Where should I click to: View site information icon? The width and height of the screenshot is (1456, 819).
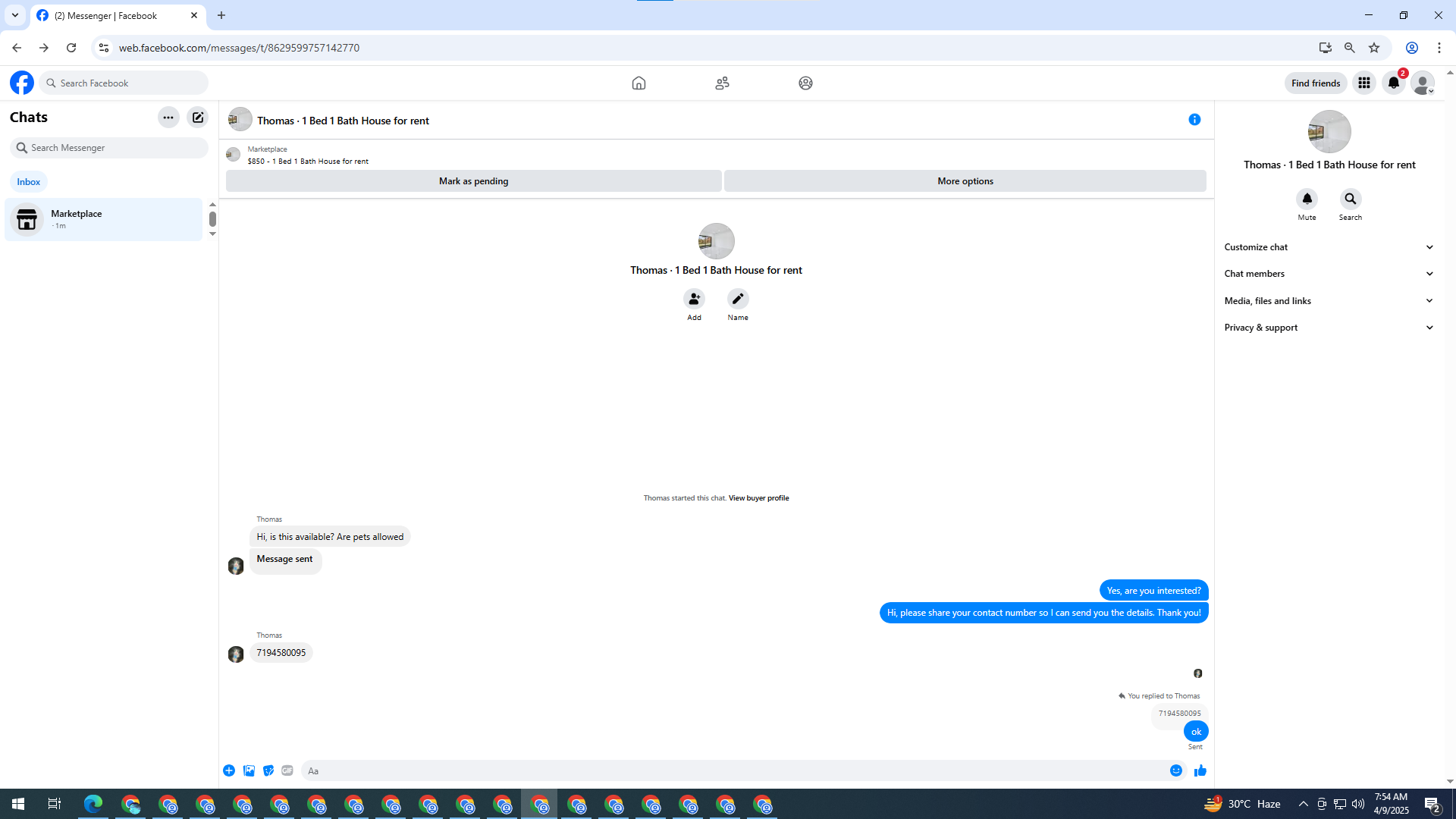tap(104, 48)
